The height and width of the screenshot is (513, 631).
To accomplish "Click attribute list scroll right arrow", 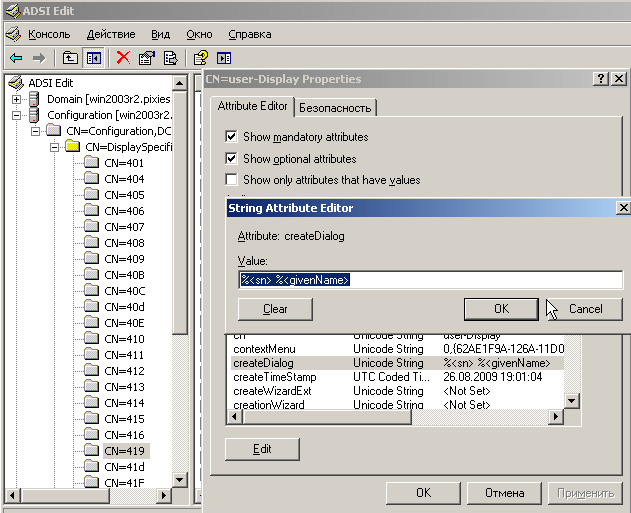I will tap(556, 416).
